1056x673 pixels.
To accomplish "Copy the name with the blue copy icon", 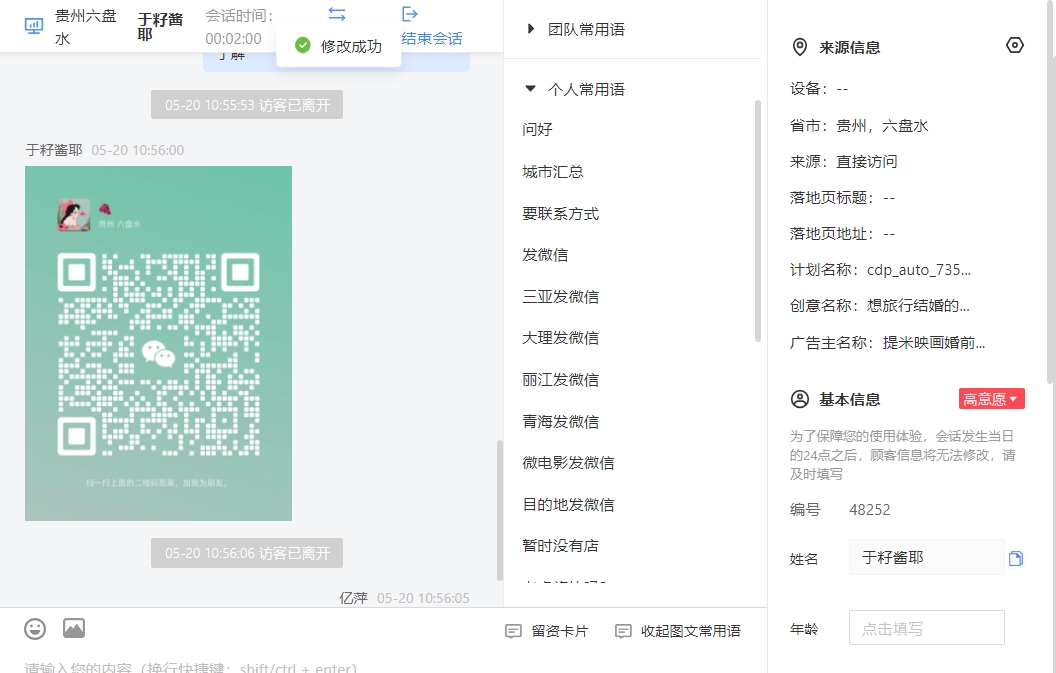I will pos(1016,558).
